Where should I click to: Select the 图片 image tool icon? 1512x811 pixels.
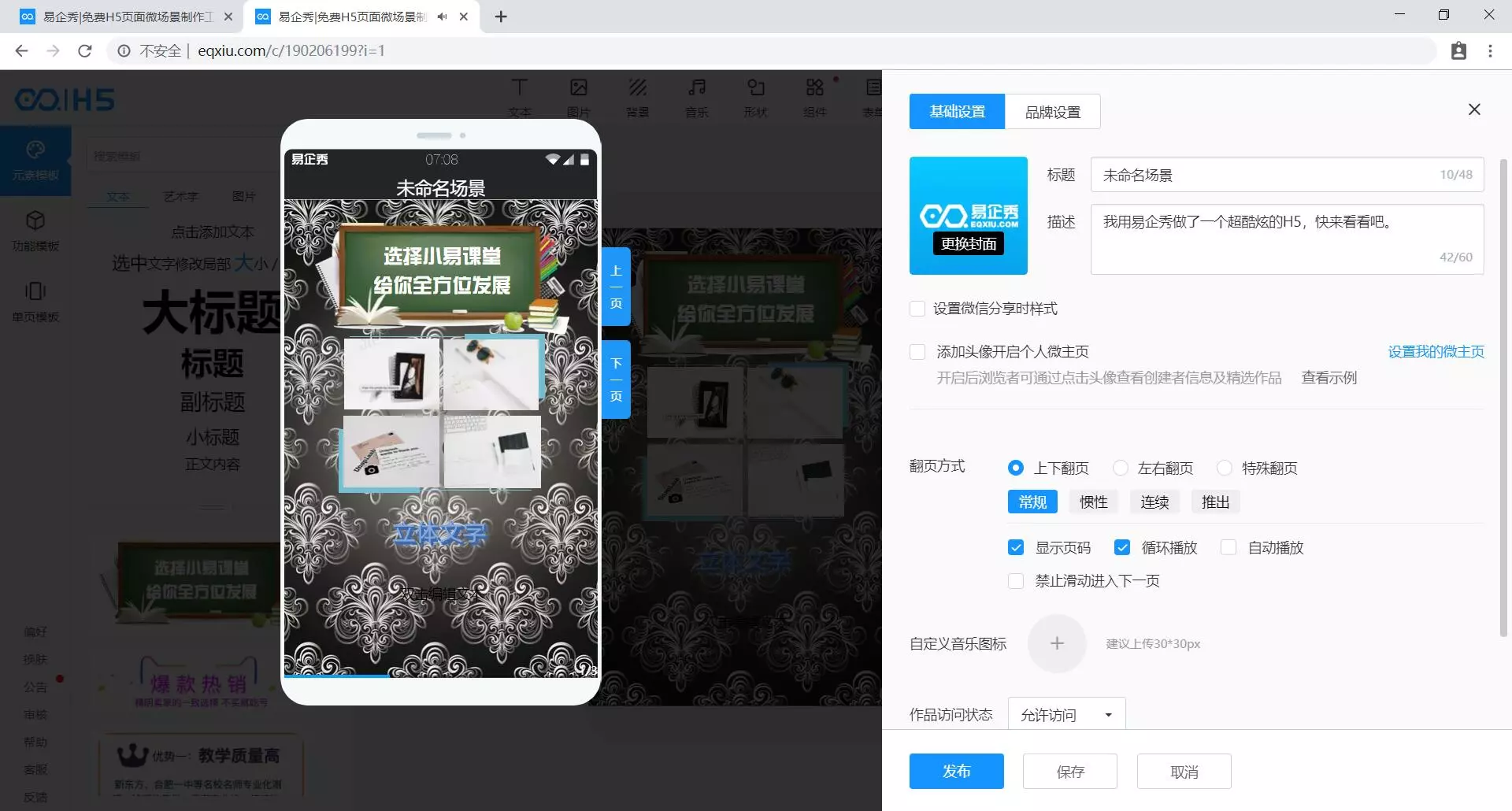[579, 97]
